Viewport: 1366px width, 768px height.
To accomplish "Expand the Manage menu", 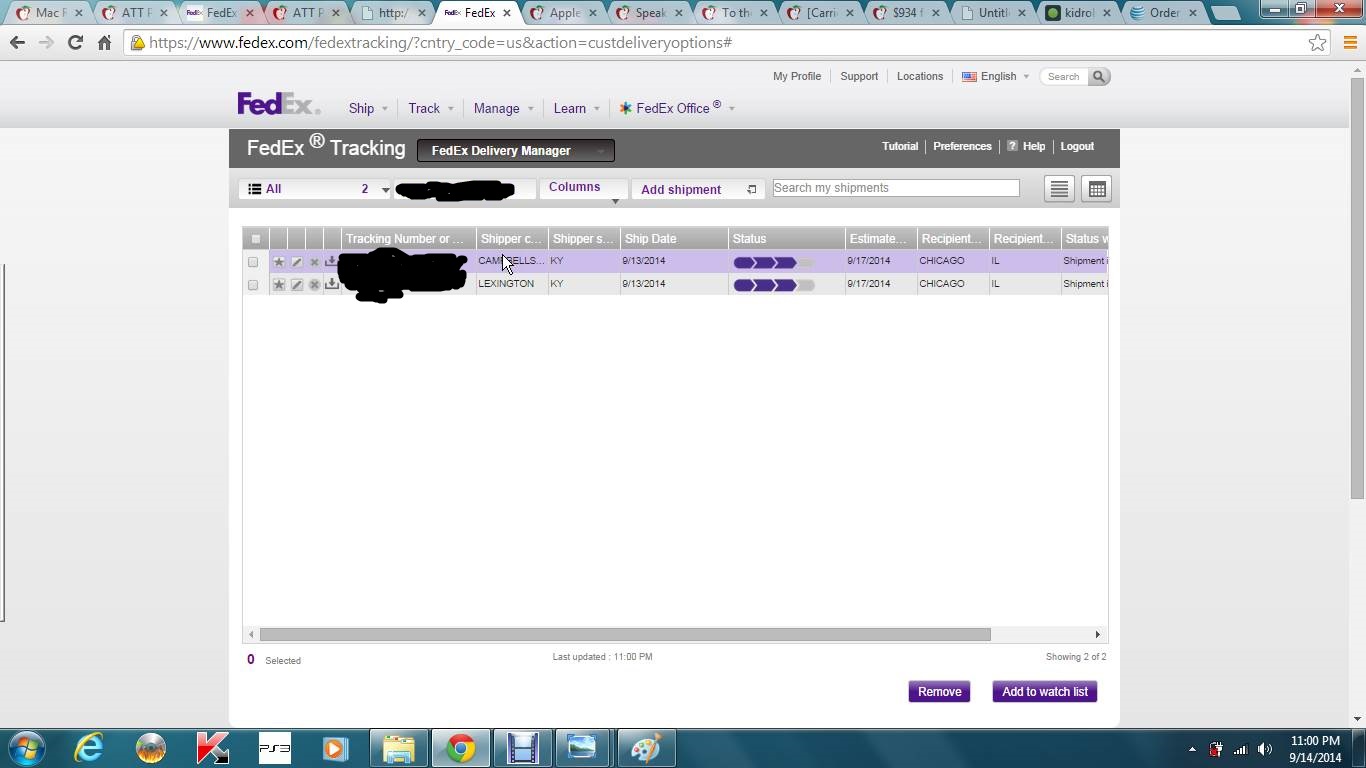I will coord(503,108).
